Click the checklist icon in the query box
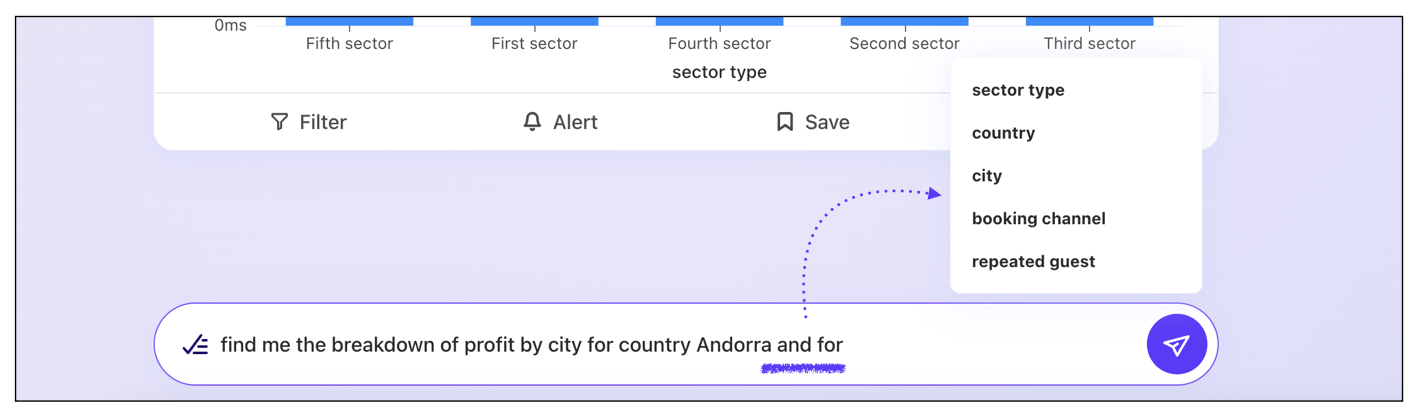This screenshot has width=1422, height=418. (x=195, y=346)
